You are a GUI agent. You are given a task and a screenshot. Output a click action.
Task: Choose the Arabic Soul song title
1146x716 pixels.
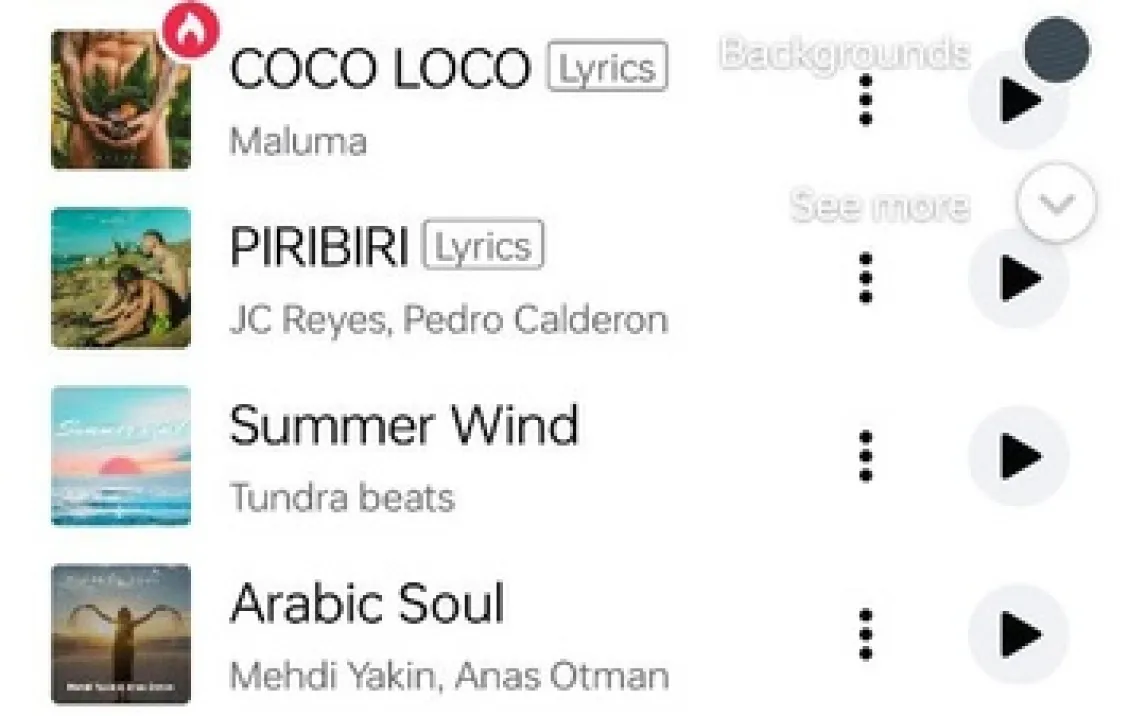tap(367, 603)
